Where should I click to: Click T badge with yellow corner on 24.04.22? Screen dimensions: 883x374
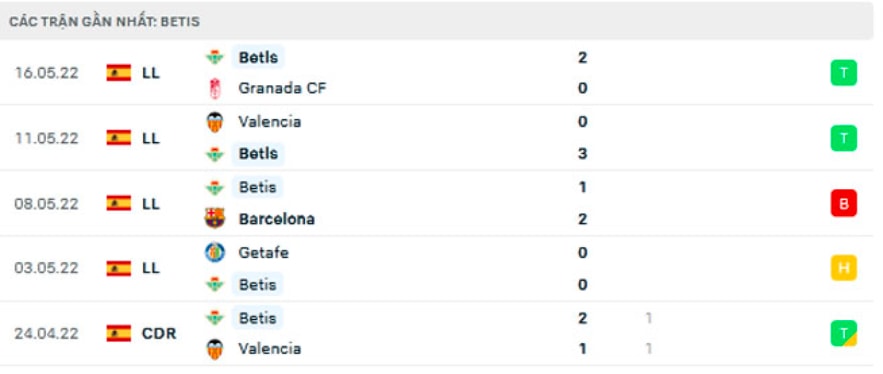click(x=843, y=333)
